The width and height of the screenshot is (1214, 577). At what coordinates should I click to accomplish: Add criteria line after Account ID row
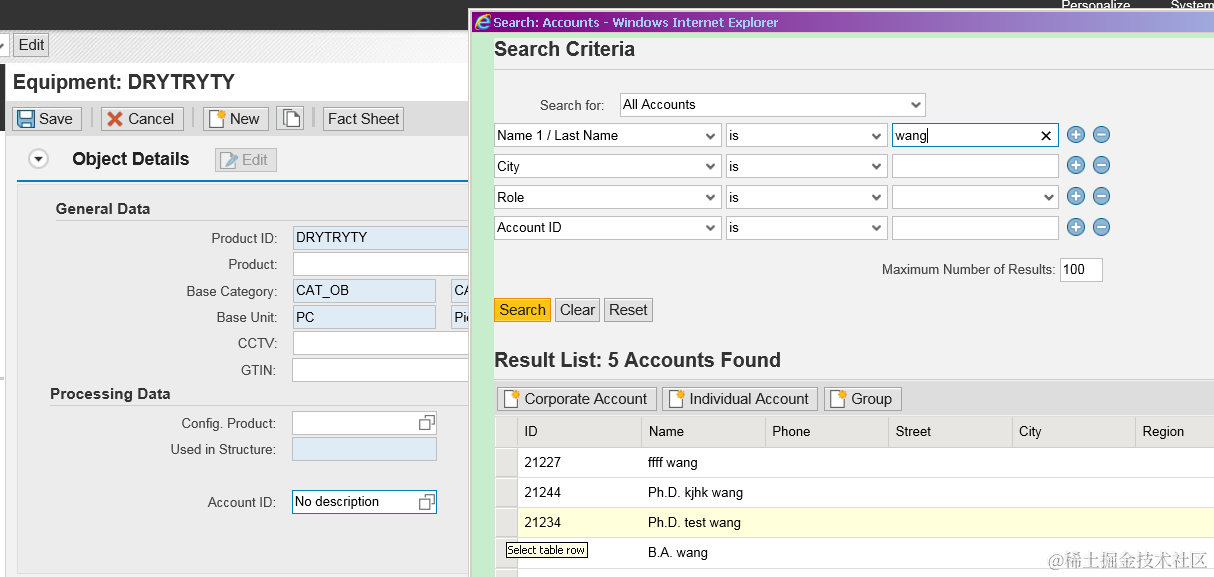click(1076, 227)
